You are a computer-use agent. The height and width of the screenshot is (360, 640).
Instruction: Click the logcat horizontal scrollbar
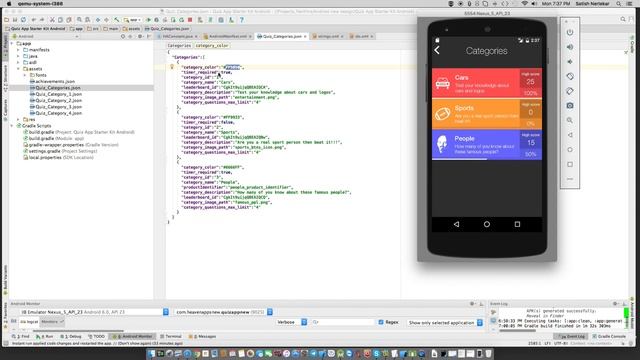pyautogui.click(x=78, y=331)
